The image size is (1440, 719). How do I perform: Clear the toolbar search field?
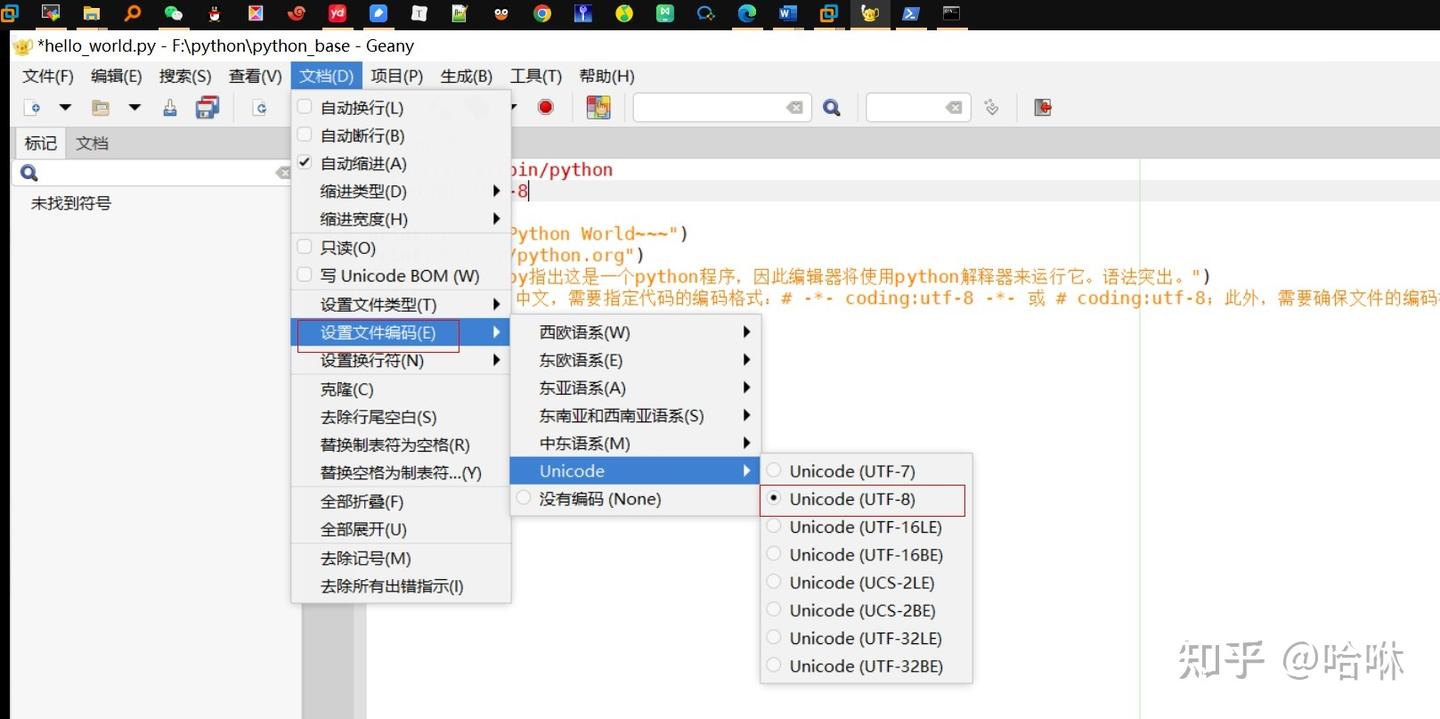794,107
